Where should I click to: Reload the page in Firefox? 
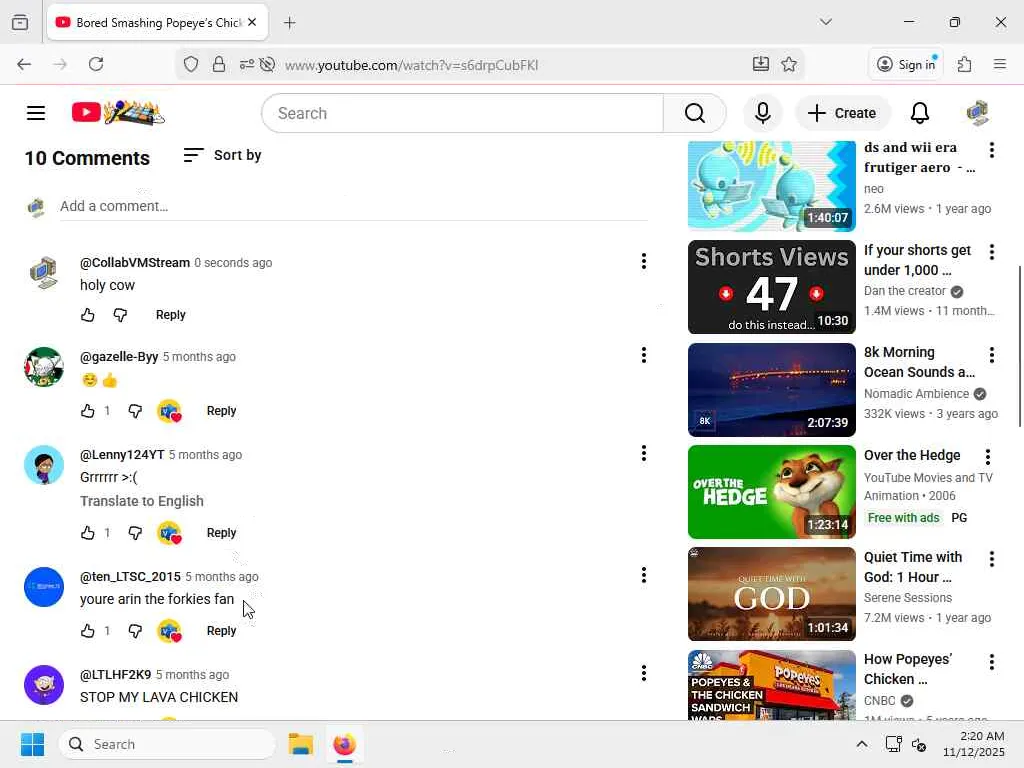[x=96, y=64]
